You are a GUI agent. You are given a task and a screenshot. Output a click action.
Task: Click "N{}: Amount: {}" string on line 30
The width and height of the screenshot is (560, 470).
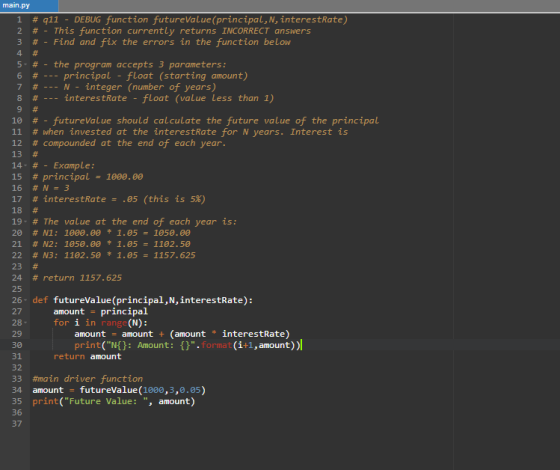(x=151, y=345)
